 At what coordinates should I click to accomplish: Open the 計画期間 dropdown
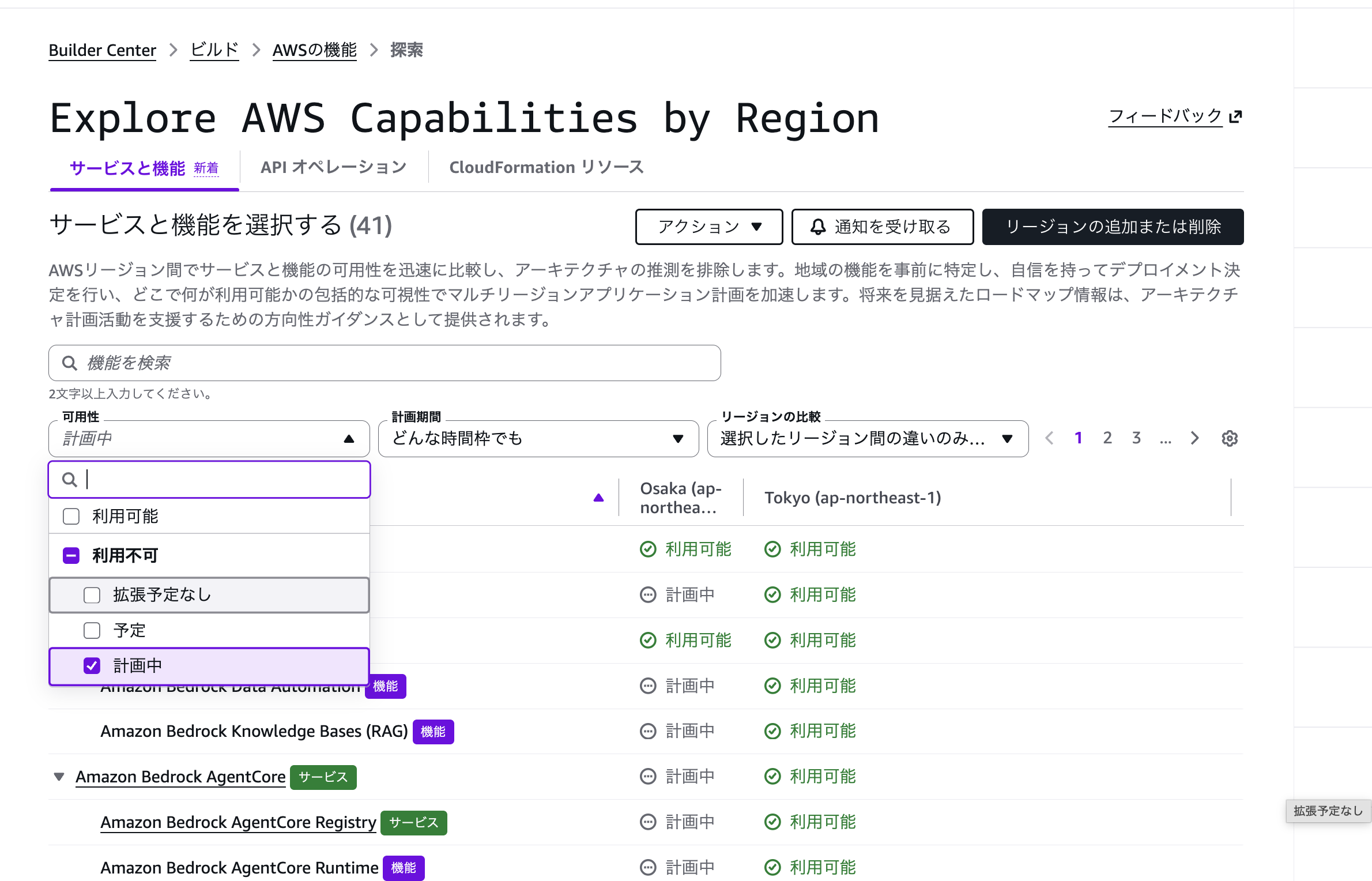point(538,438)
